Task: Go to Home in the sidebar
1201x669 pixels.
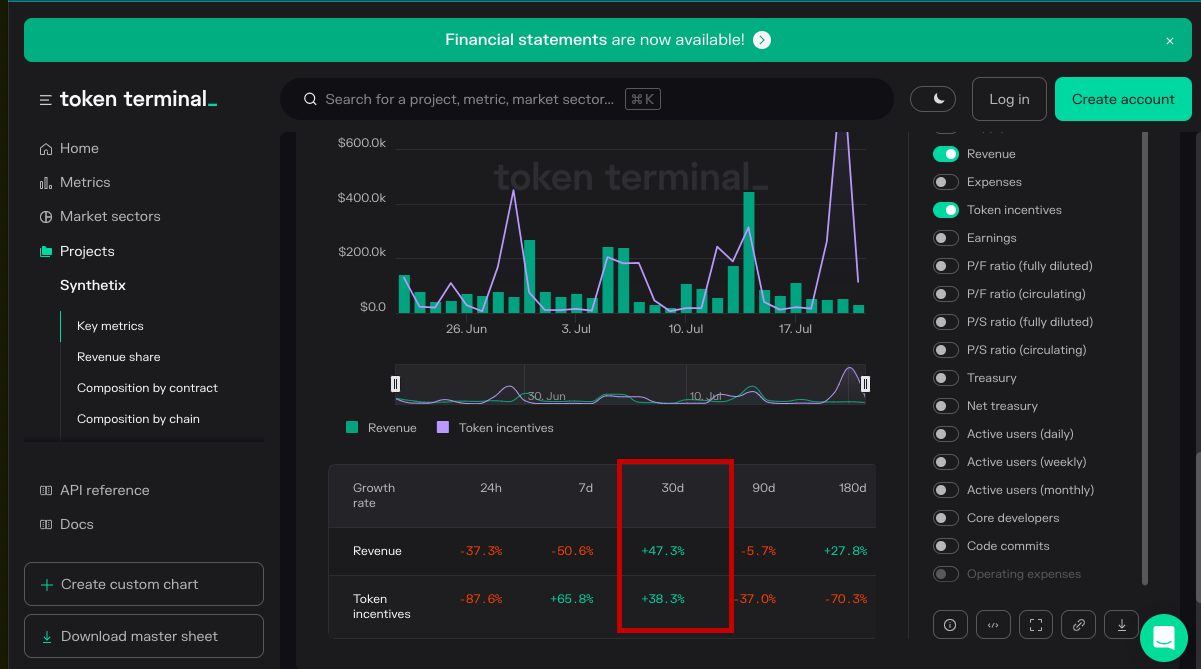Action: point(79,148)
